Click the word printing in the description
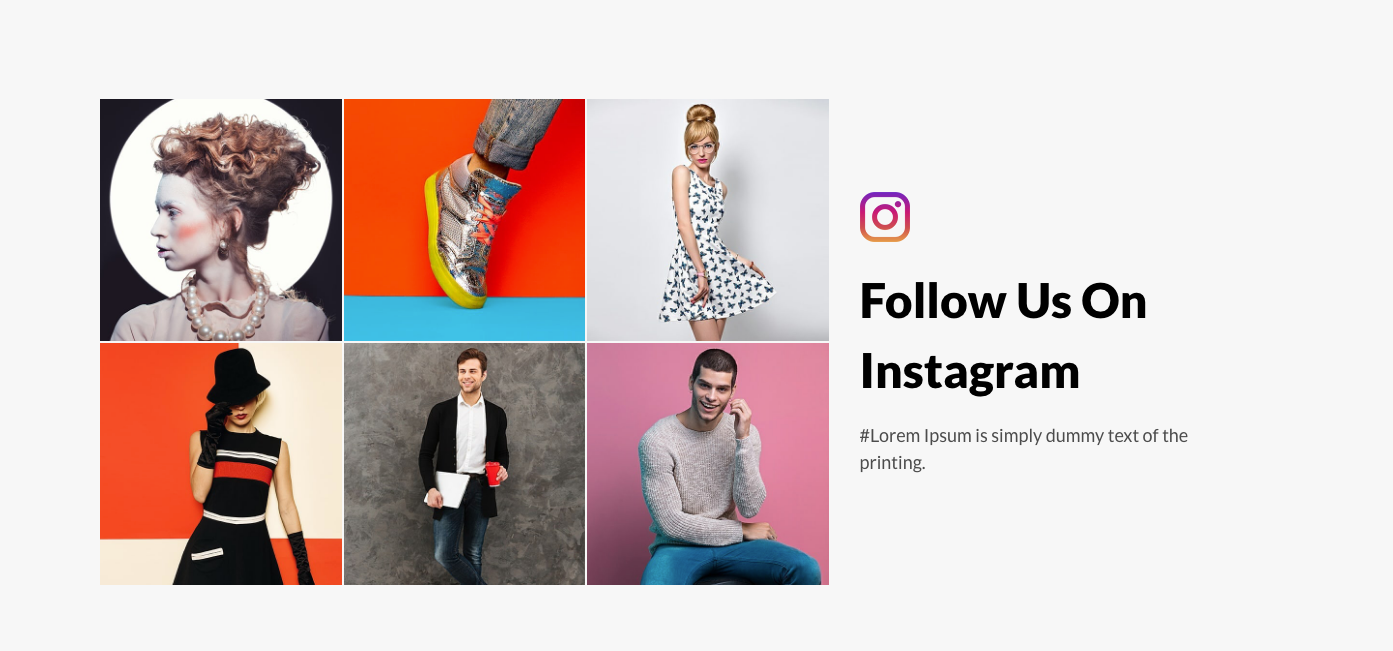 (892, 463)
